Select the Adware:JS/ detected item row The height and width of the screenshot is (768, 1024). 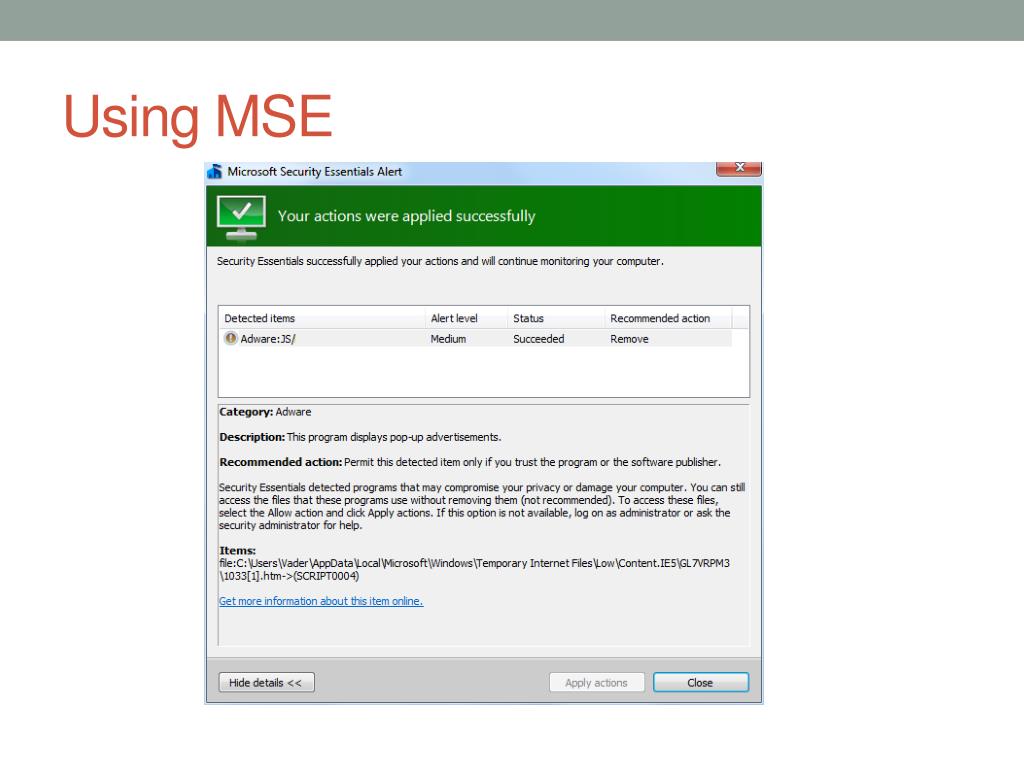pyautogui.click(x=475, y=338)
